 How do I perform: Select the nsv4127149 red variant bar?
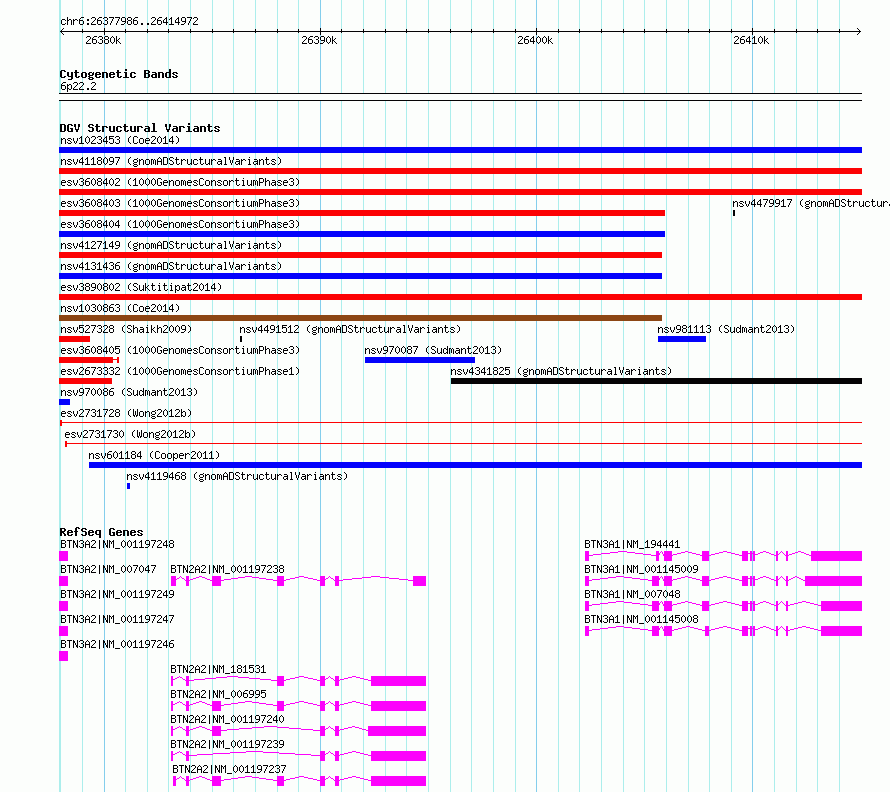360,255
